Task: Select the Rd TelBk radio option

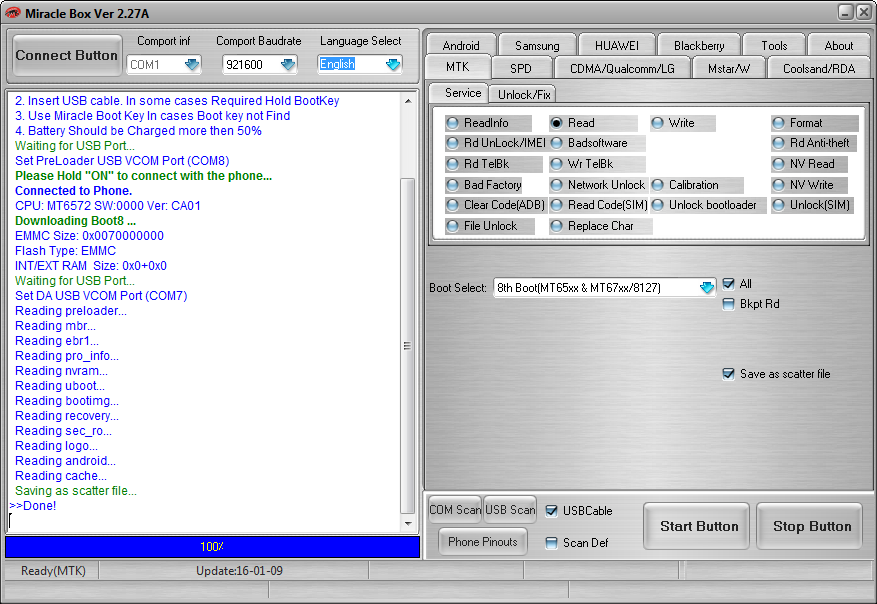Action: click(x=493, y=164)
